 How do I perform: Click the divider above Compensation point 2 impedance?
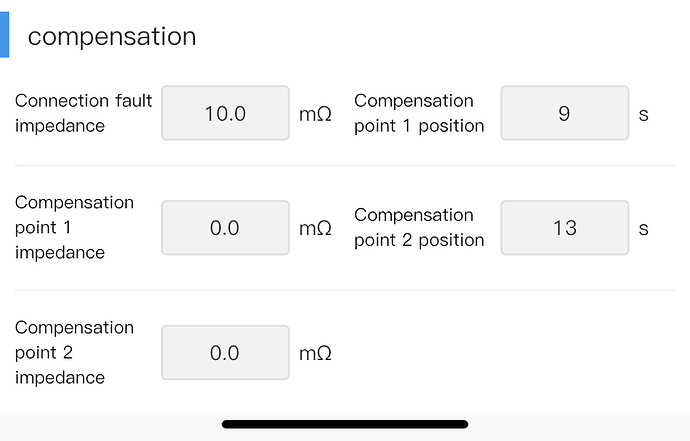(345, 290)
